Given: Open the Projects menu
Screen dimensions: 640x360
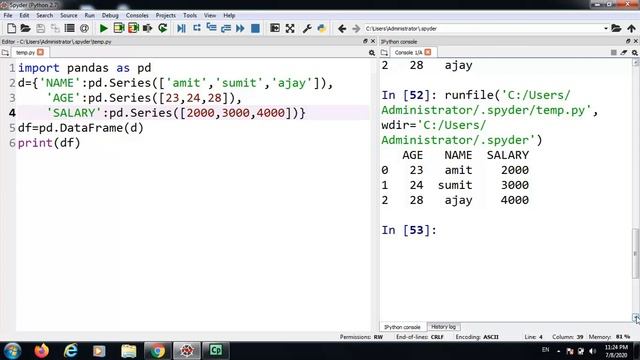Looking at the screenshot, I should point(165,16).
